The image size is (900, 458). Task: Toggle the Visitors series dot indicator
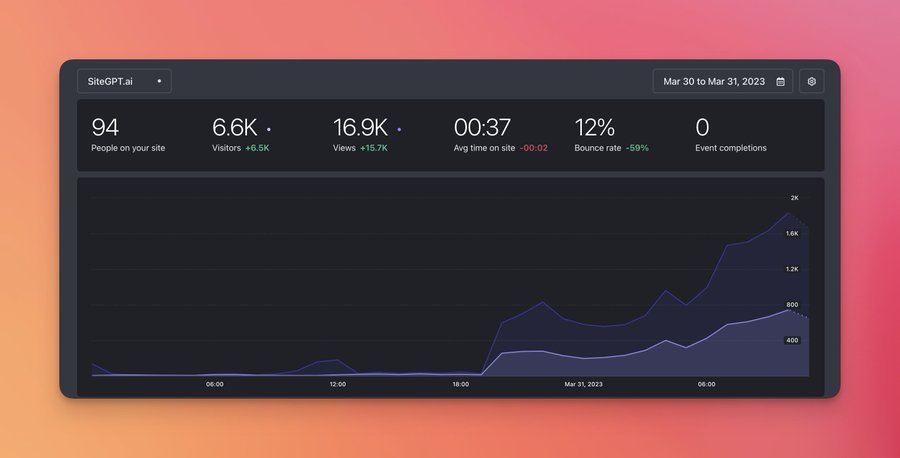click(268, 129)
